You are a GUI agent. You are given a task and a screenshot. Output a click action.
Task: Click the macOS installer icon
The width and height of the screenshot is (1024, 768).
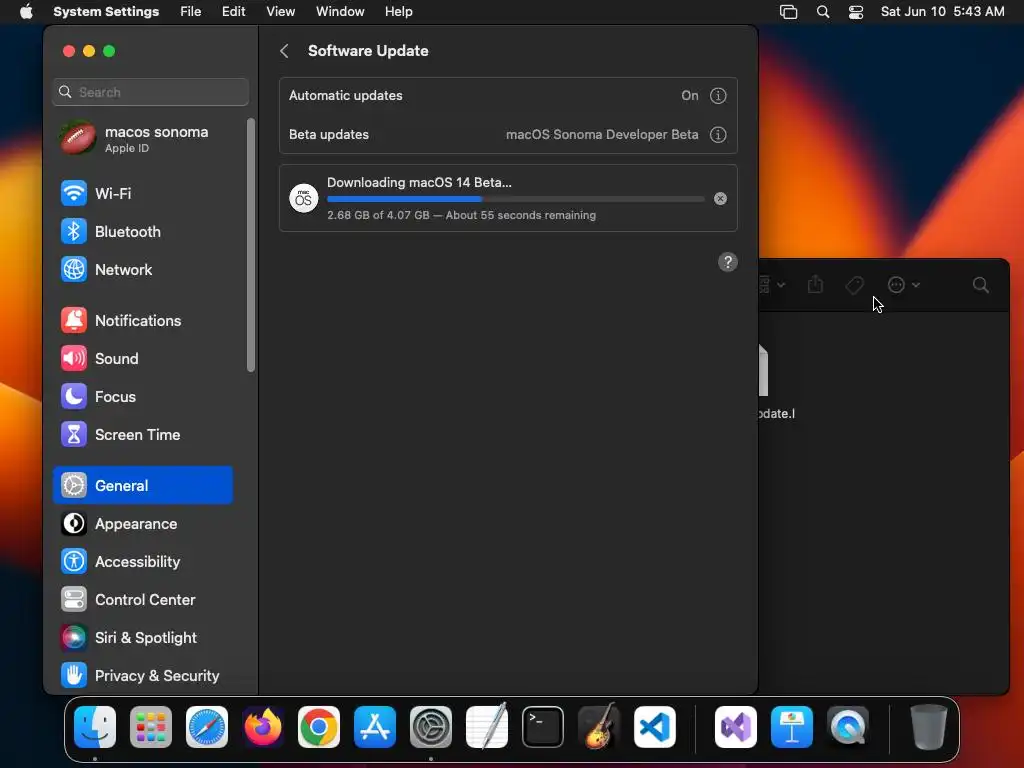(304, 198)
